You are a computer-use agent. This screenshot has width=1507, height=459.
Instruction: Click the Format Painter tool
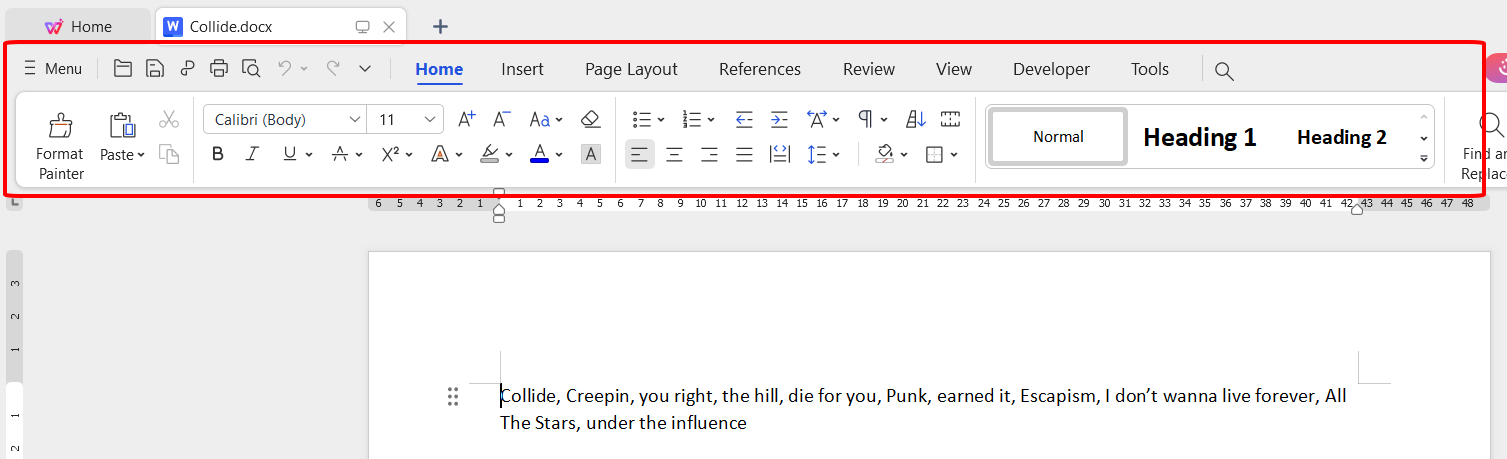tap(60, 145)
